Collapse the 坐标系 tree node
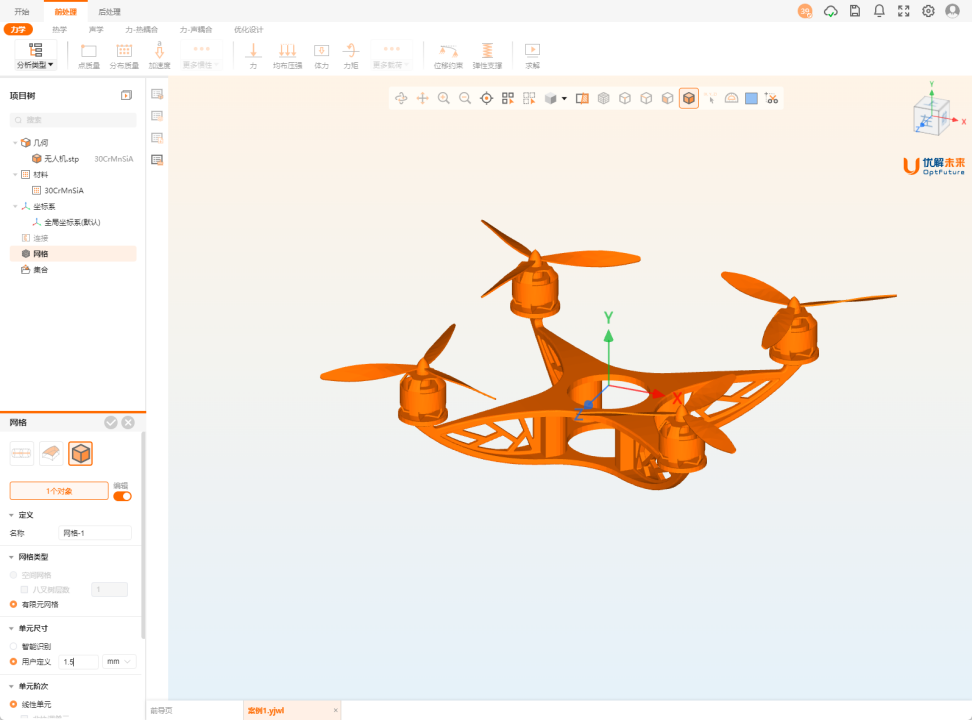The image size is (972, 720). 15,206
